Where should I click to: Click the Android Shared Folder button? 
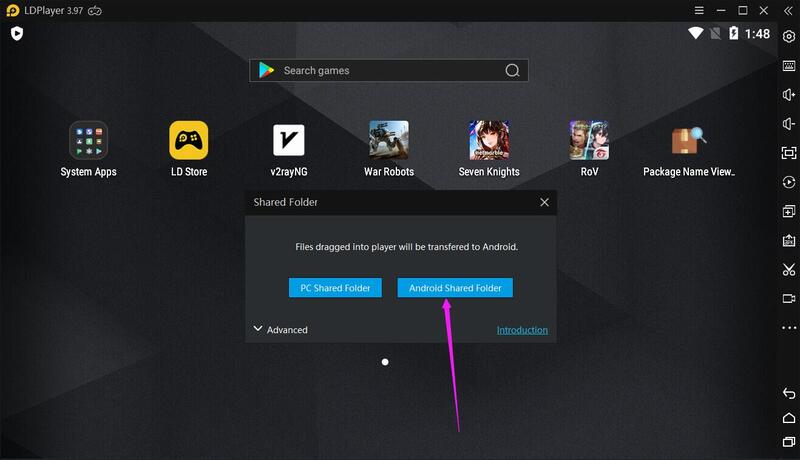point(455,288)
